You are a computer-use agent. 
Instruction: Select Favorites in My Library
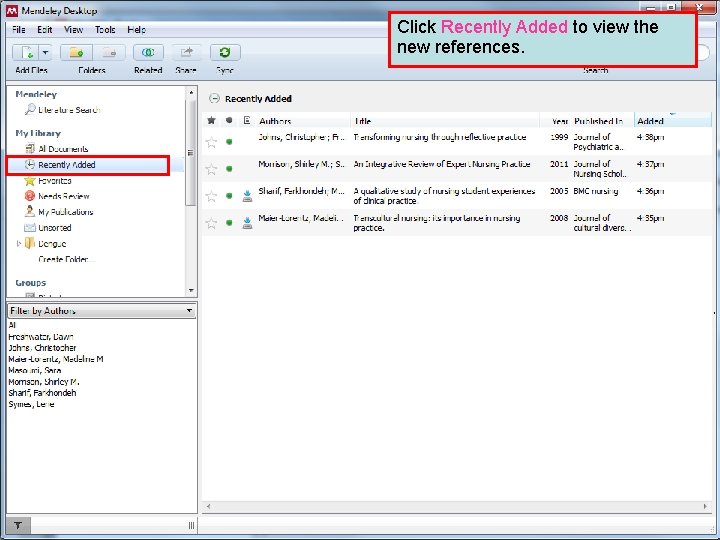54,180
